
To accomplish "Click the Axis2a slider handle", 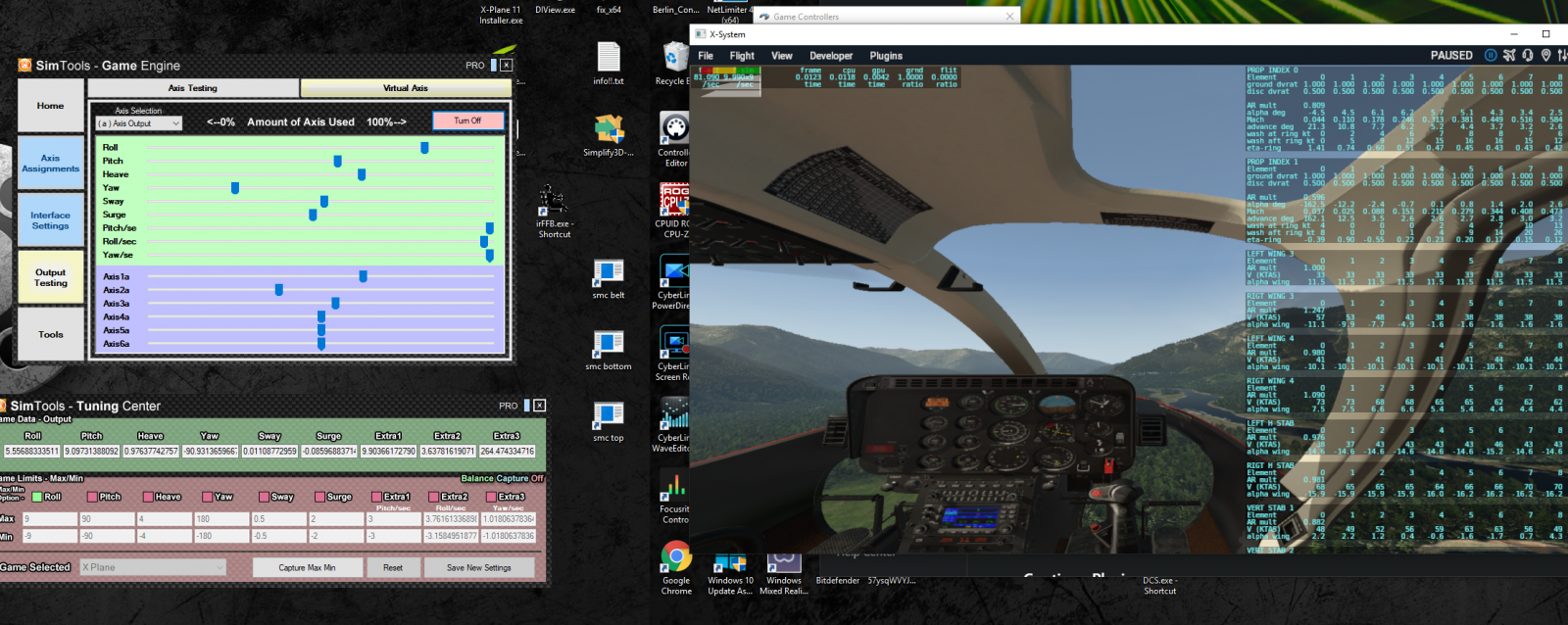I will (x=279, y=290).
